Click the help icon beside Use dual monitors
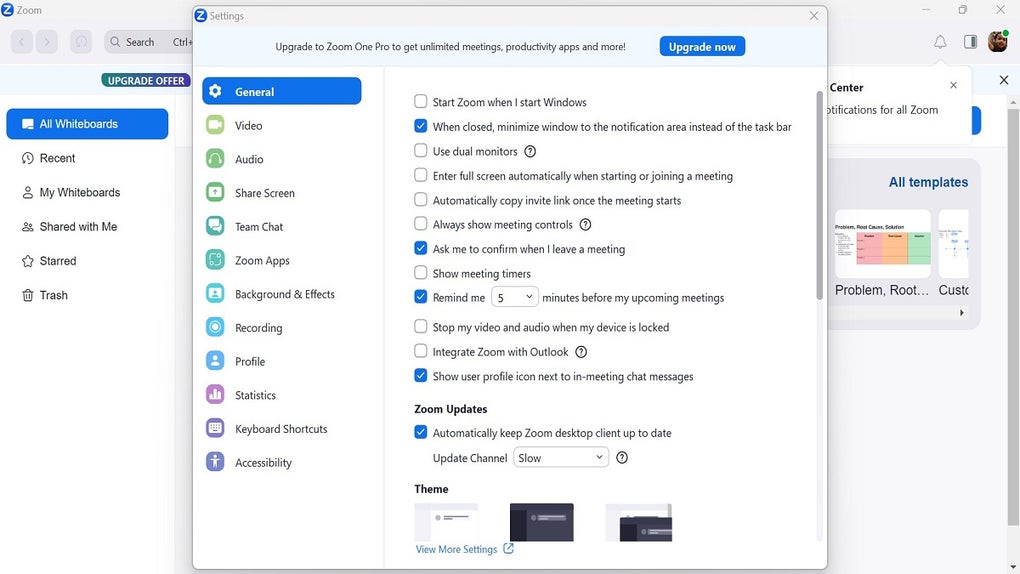This screenshot has height=574, width=1020. click(x=530, y=152)
